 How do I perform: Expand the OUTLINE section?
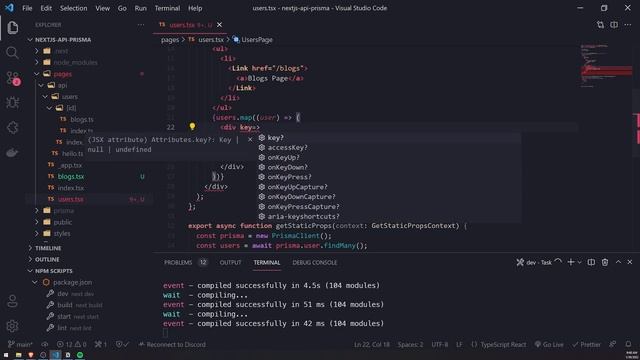(47, 260)
